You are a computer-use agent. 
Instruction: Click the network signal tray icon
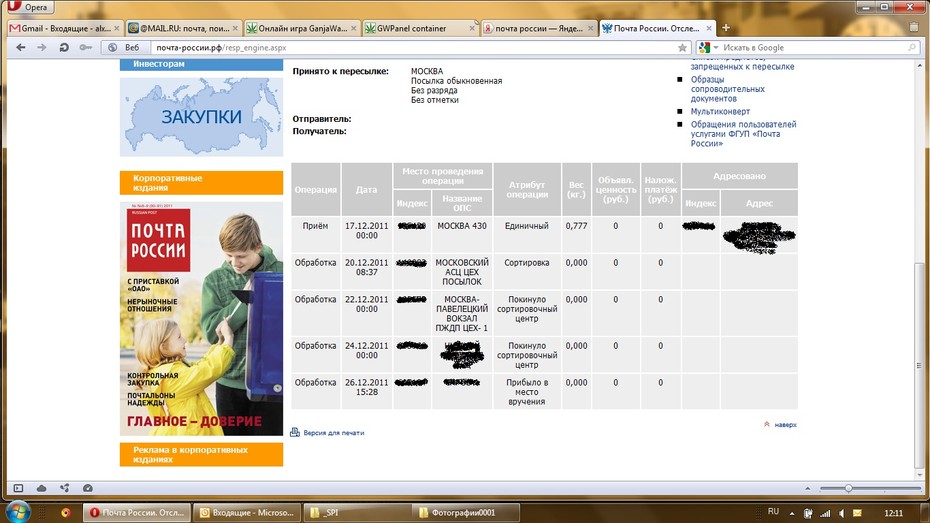(x=825, y=513)
